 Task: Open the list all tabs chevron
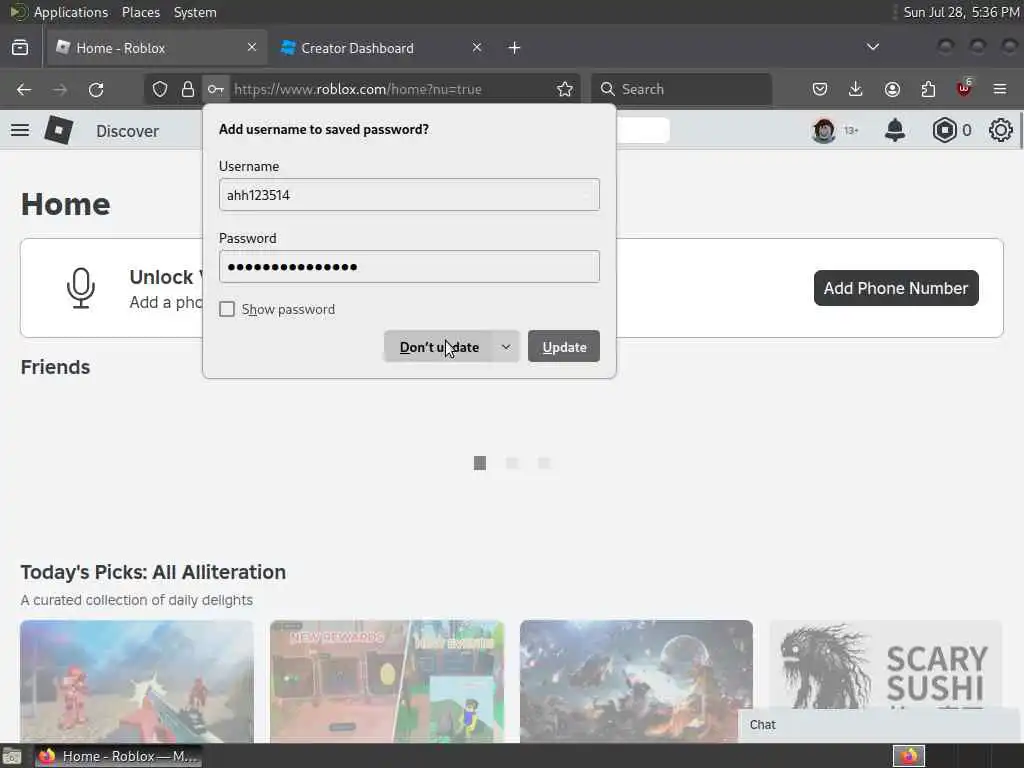tap(872, 48)
